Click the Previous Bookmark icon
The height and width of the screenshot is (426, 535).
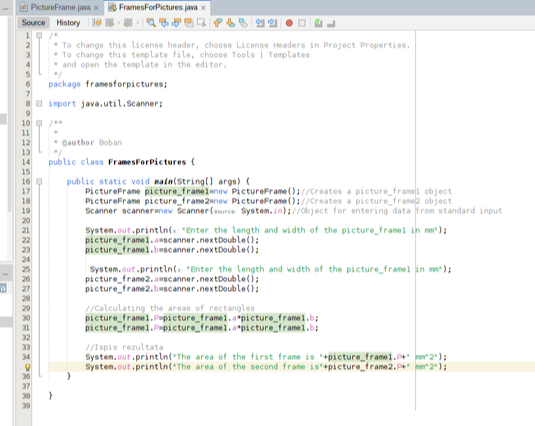tap(217, 23)
